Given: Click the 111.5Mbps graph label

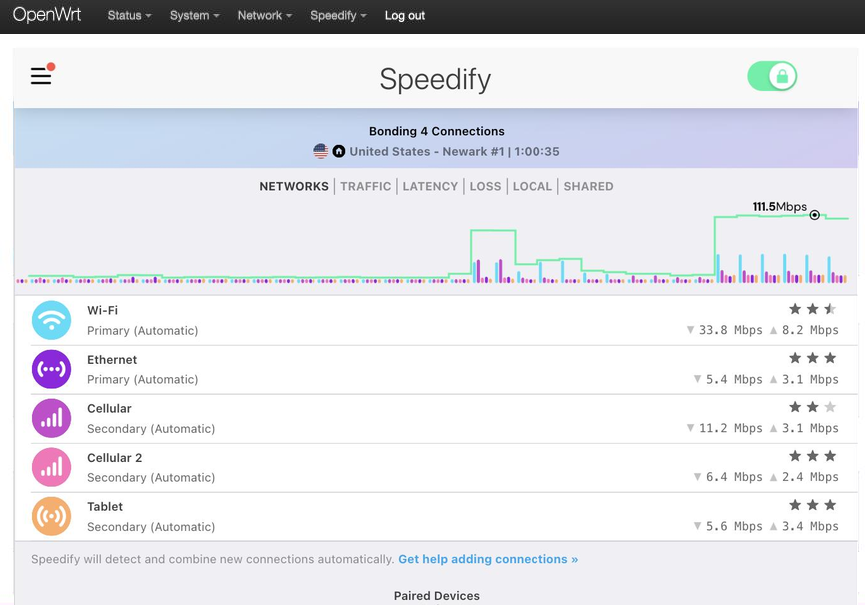Looking at the screenshot, I should [779, 207].
